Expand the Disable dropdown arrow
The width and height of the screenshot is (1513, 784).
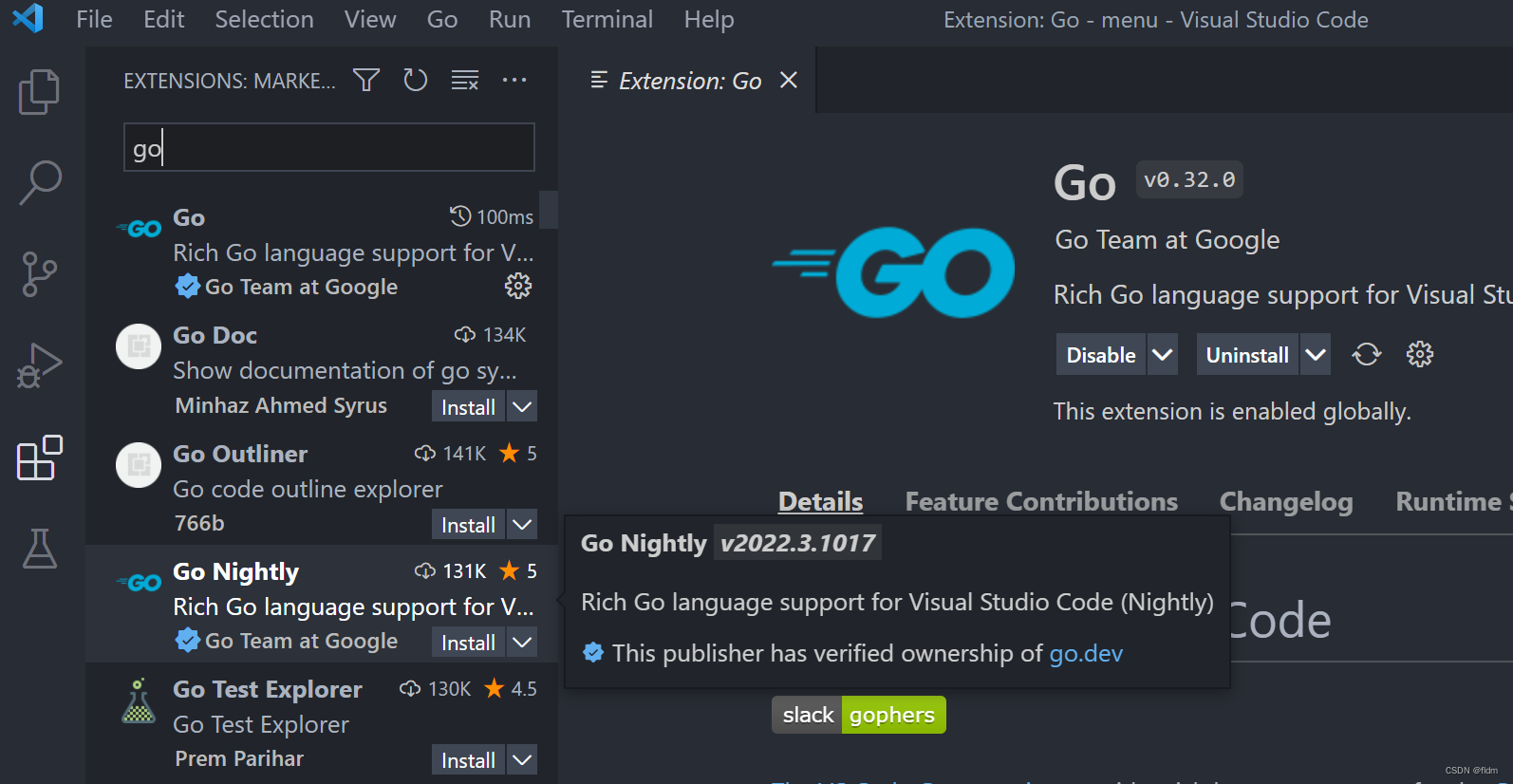[1163, 355]
